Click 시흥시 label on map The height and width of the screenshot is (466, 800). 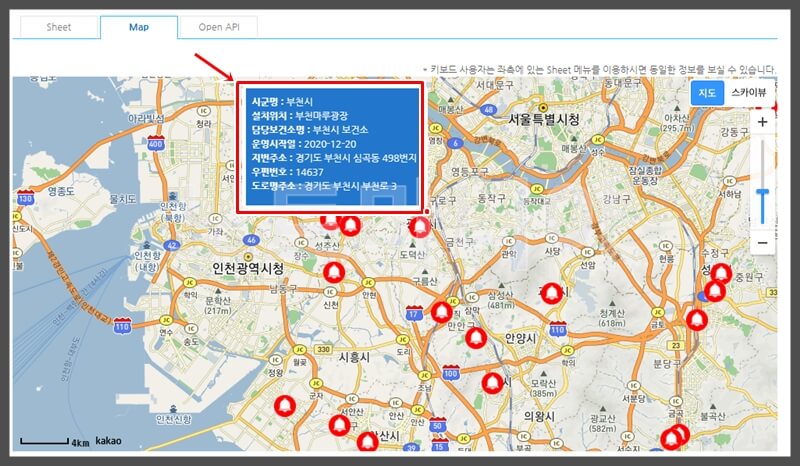tap(355, 357)
